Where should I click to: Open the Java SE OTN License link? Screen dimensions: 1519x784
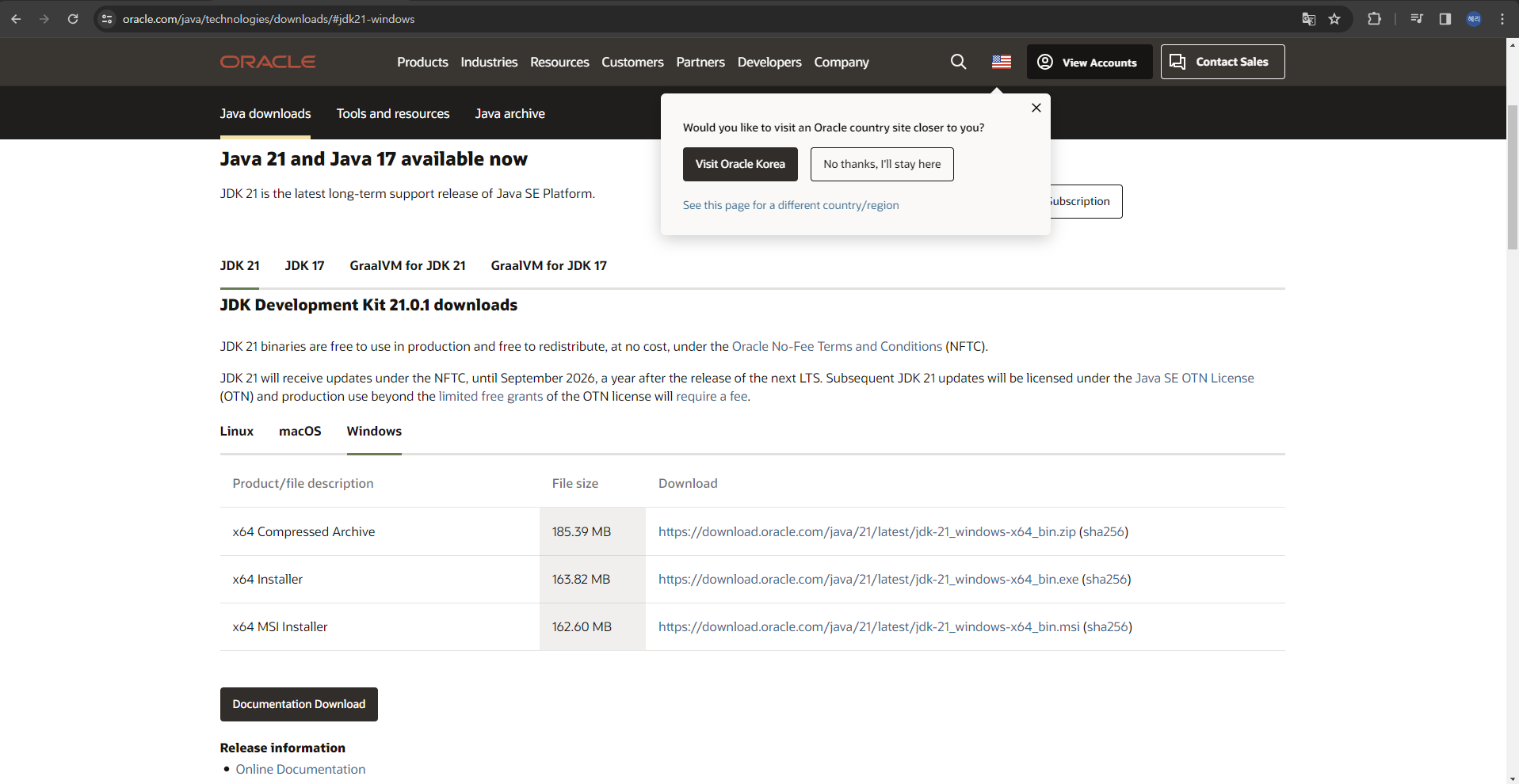tap(1194, 378)
